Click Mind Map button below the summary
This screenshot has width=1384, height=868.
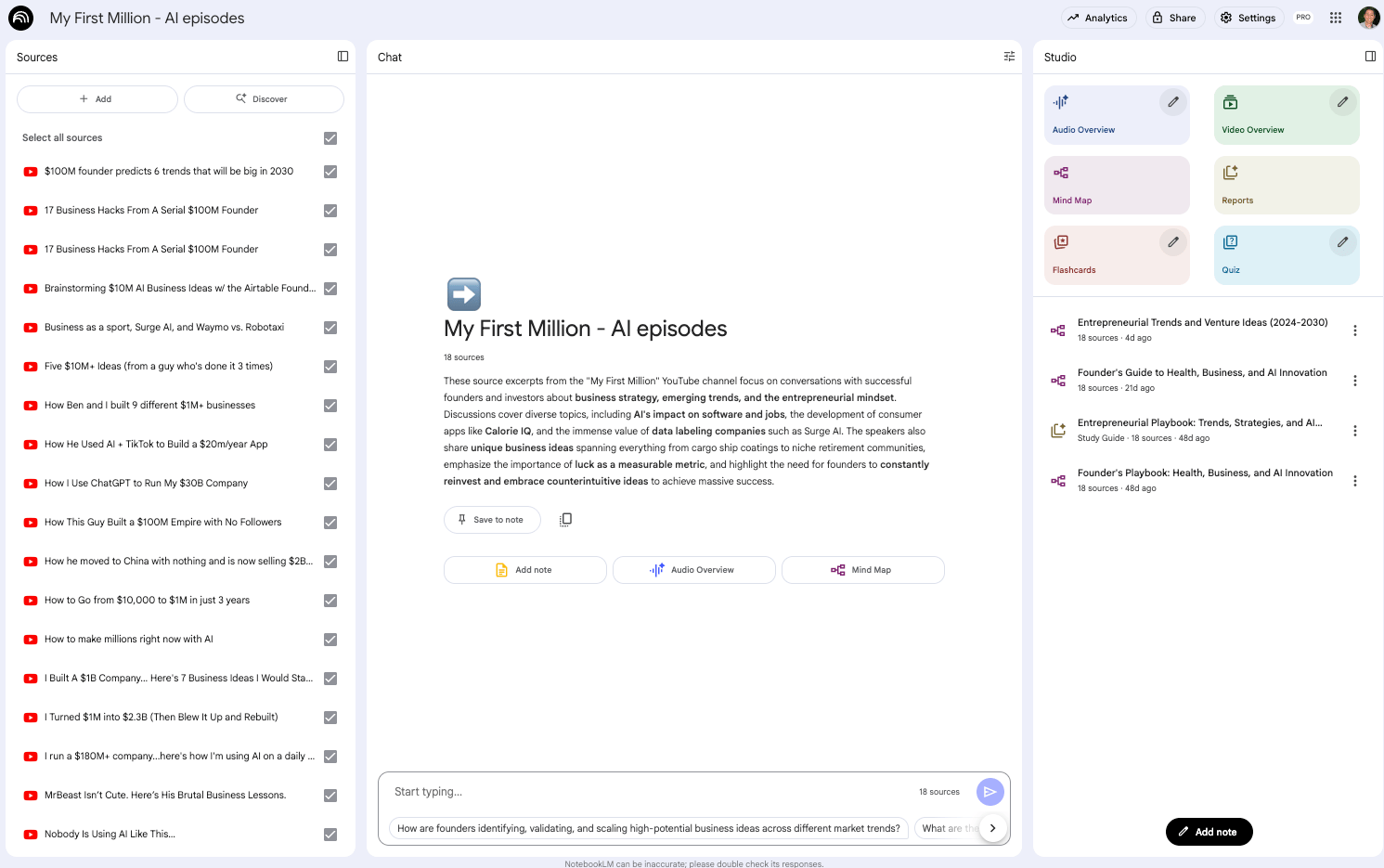[x=863, y=570]
